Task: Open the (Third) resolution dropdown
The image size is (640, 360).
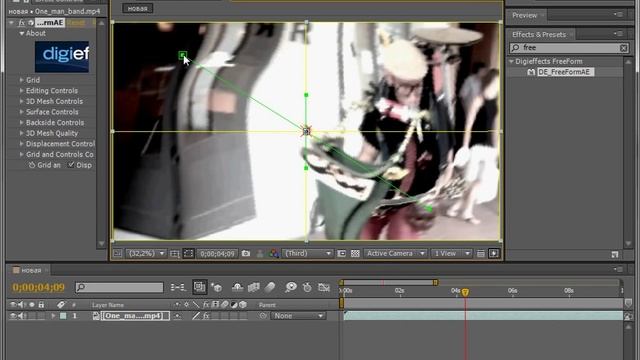Action: point(307,253)
